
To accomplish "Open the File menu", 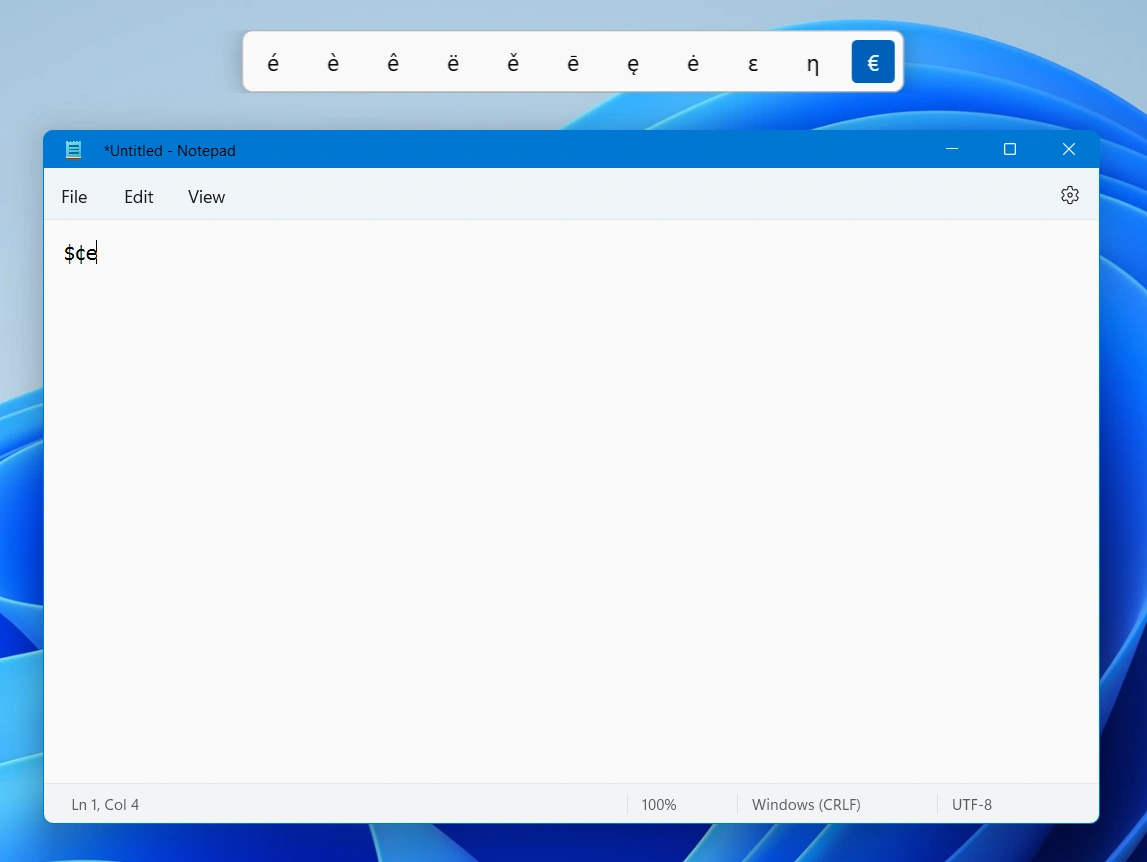I will click(x=74, y=197).
